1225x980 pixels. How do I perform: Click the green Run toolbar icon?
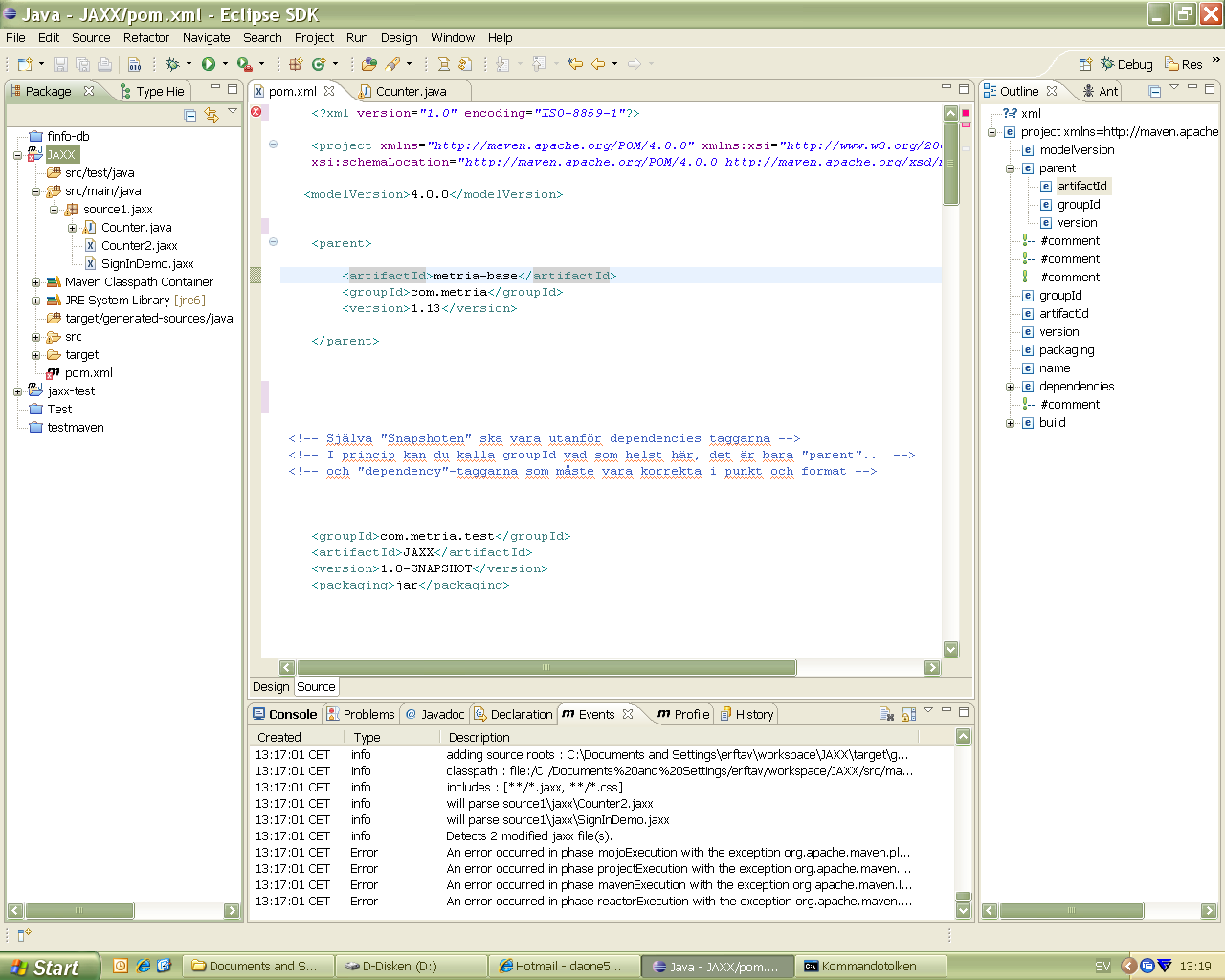click(209, 64)
